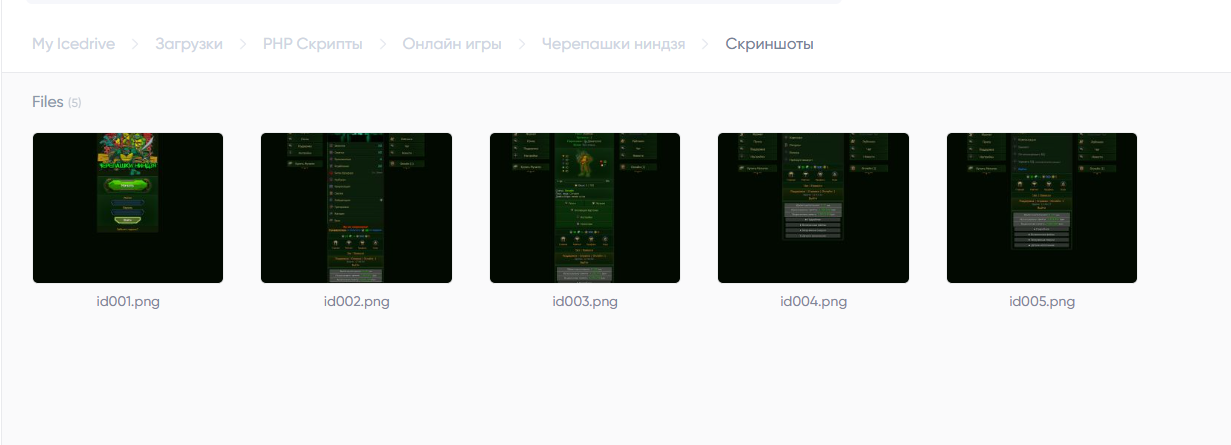Image resolution: width=1231 pixels, height=445 pixels.
Task: Click the id003.png file name
Action: click(x=585, y=301)
